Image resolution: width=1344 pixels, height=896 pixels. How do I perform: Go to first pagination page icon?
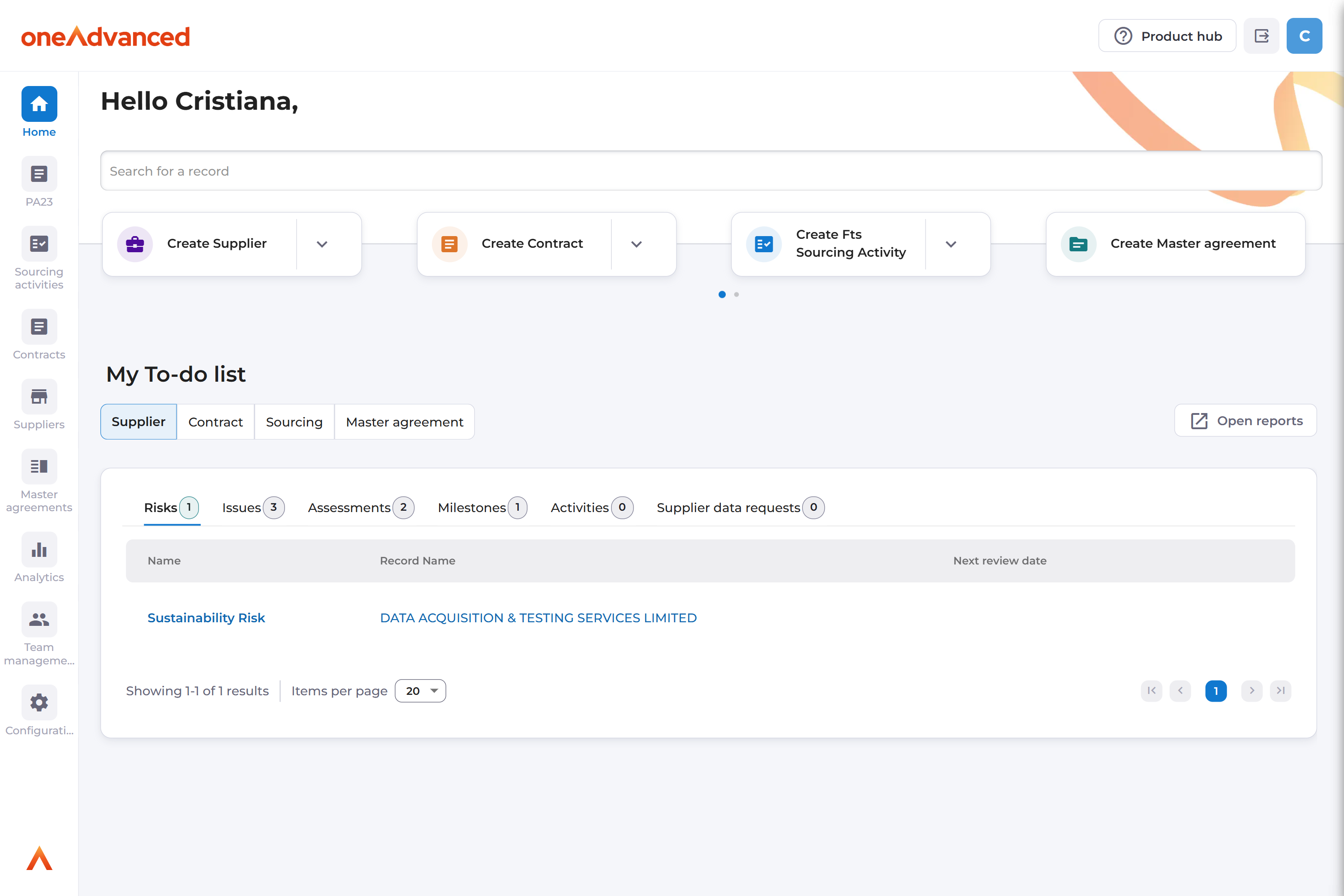tap(1151, 691)
